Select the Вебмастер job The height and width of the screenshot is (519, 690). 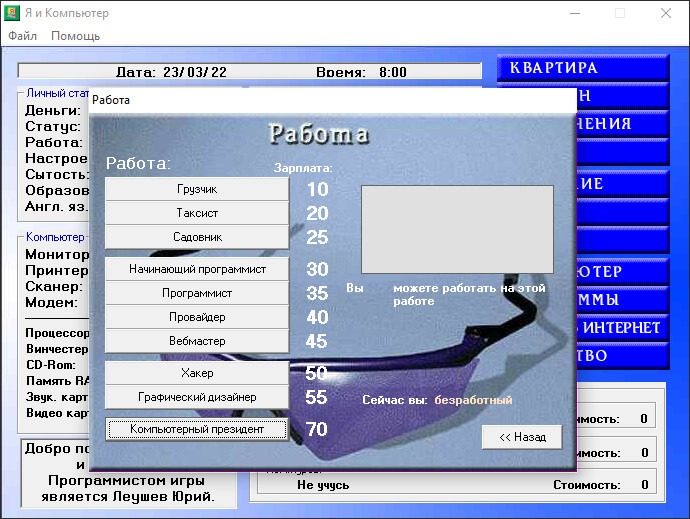pyautogui.click(x=197, y=341)
